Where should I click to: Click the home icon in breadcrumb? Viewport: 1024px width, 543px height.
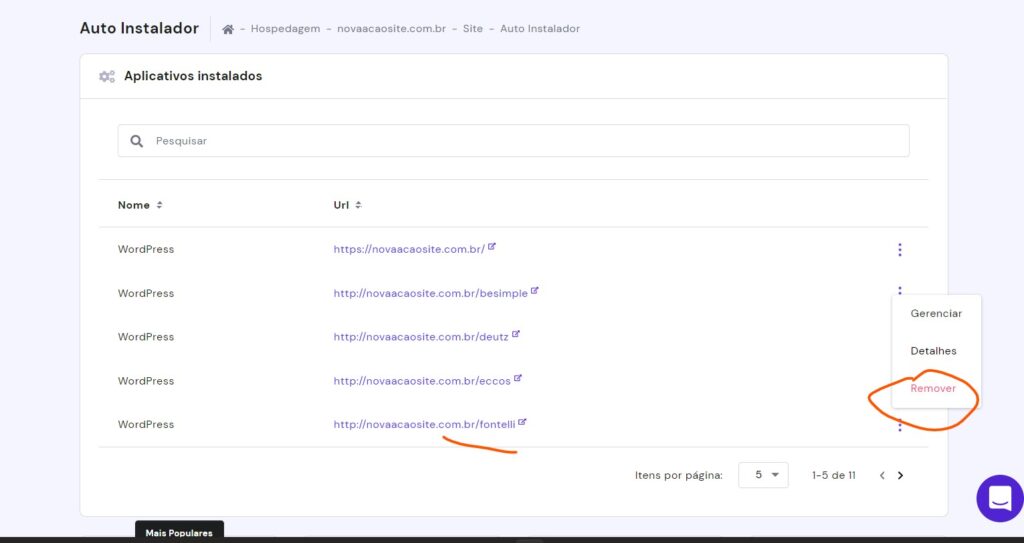click(228, 29)
